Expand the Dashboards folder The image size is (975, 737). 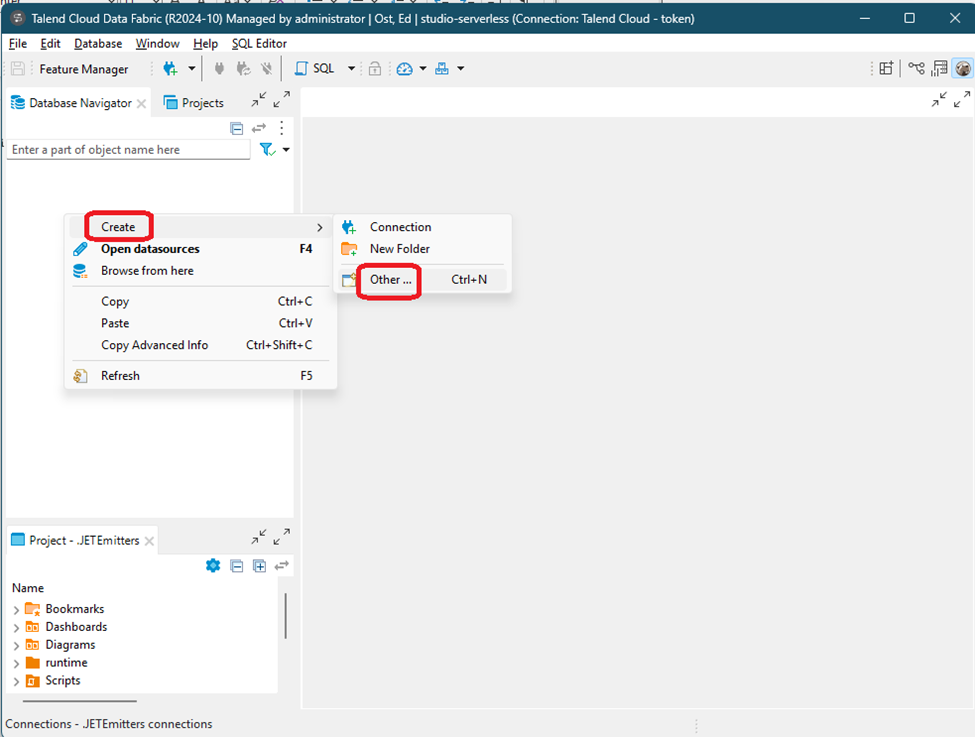[x=16, y=628]
